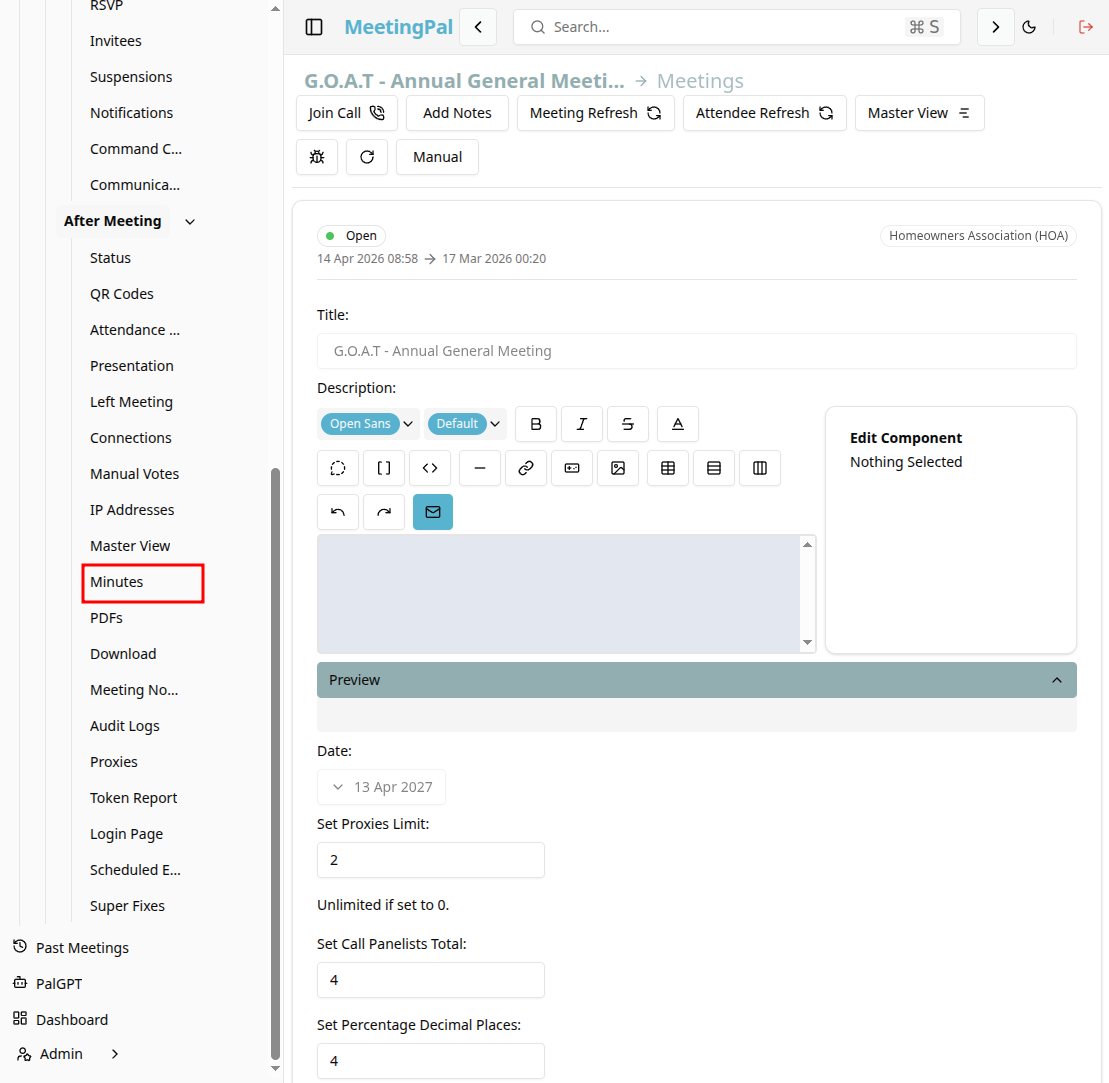Image resolution: width=1109 pixels, height=1083 pixels.
Task: Click the Search input field
Action: [x=737, y=27]
